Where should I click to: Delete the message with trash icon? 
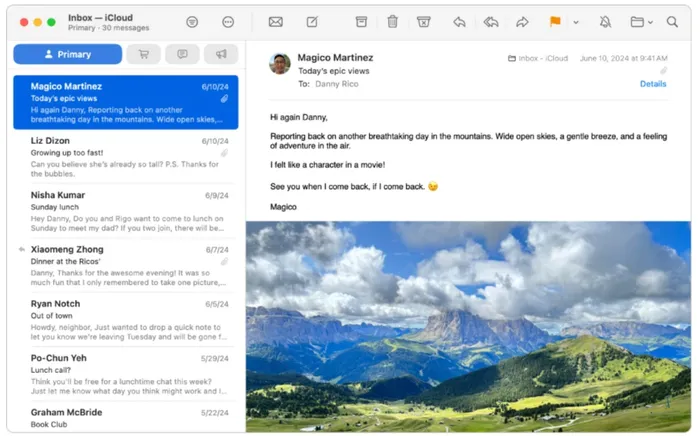[x=392, y=21]
